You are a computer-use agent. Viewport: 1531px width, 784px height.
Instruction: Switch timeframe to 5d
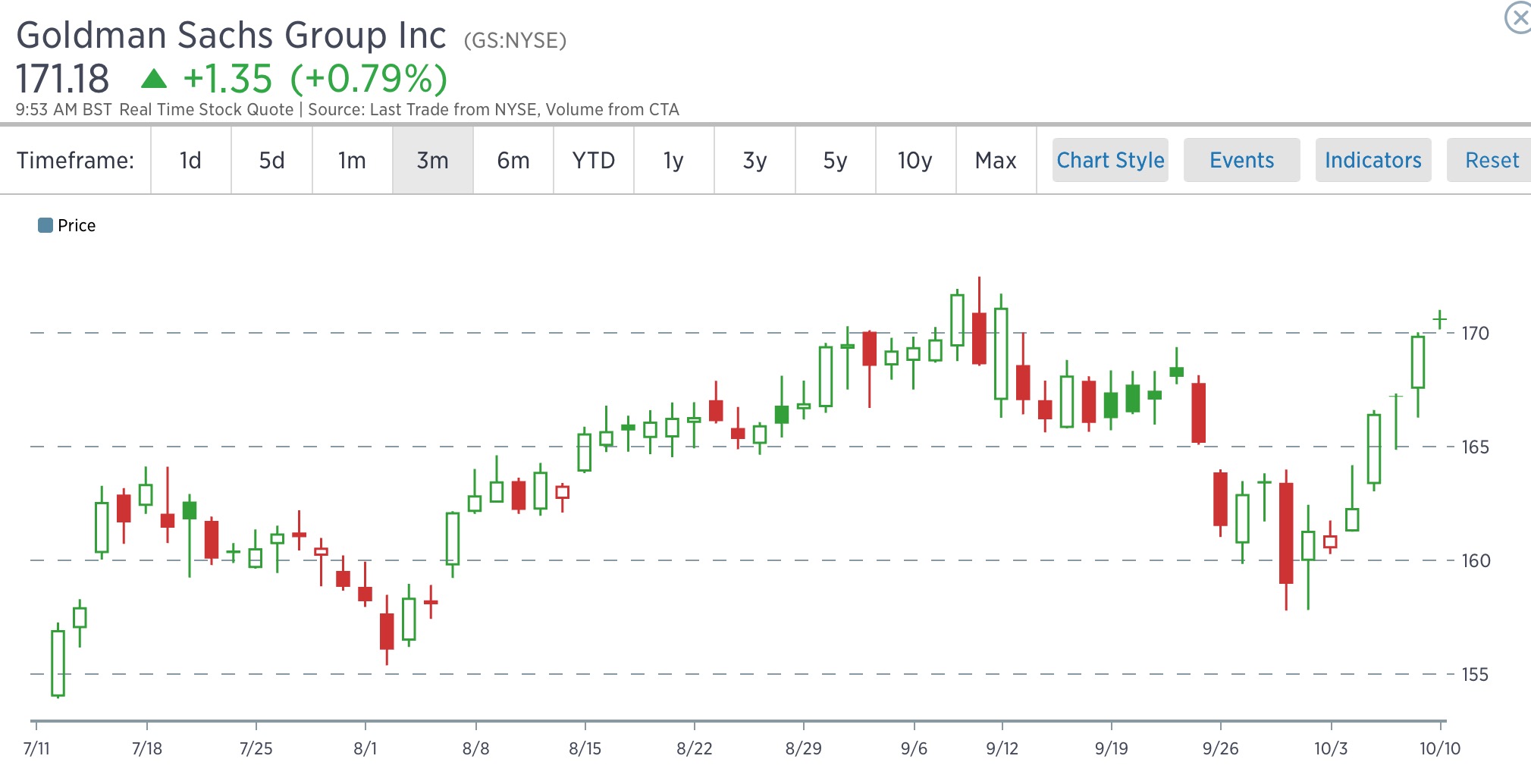(x=271, y=160)
